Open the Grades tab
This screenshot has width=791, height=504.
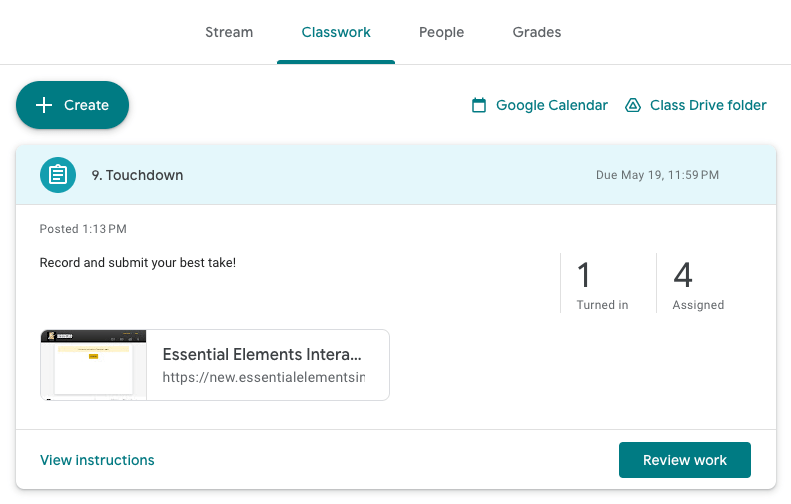(x=537, y=32)
